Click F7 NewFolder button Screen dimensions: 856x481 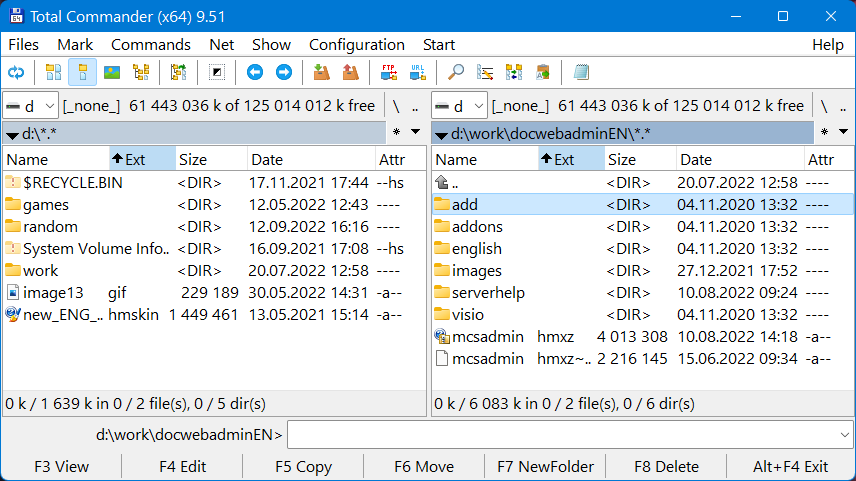(x=545, y=467)
